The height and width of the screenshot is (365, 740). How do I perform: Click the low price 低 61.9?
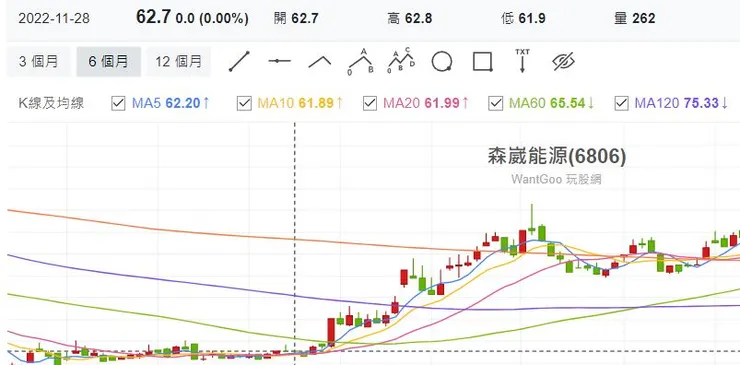[x=523, y=18]
